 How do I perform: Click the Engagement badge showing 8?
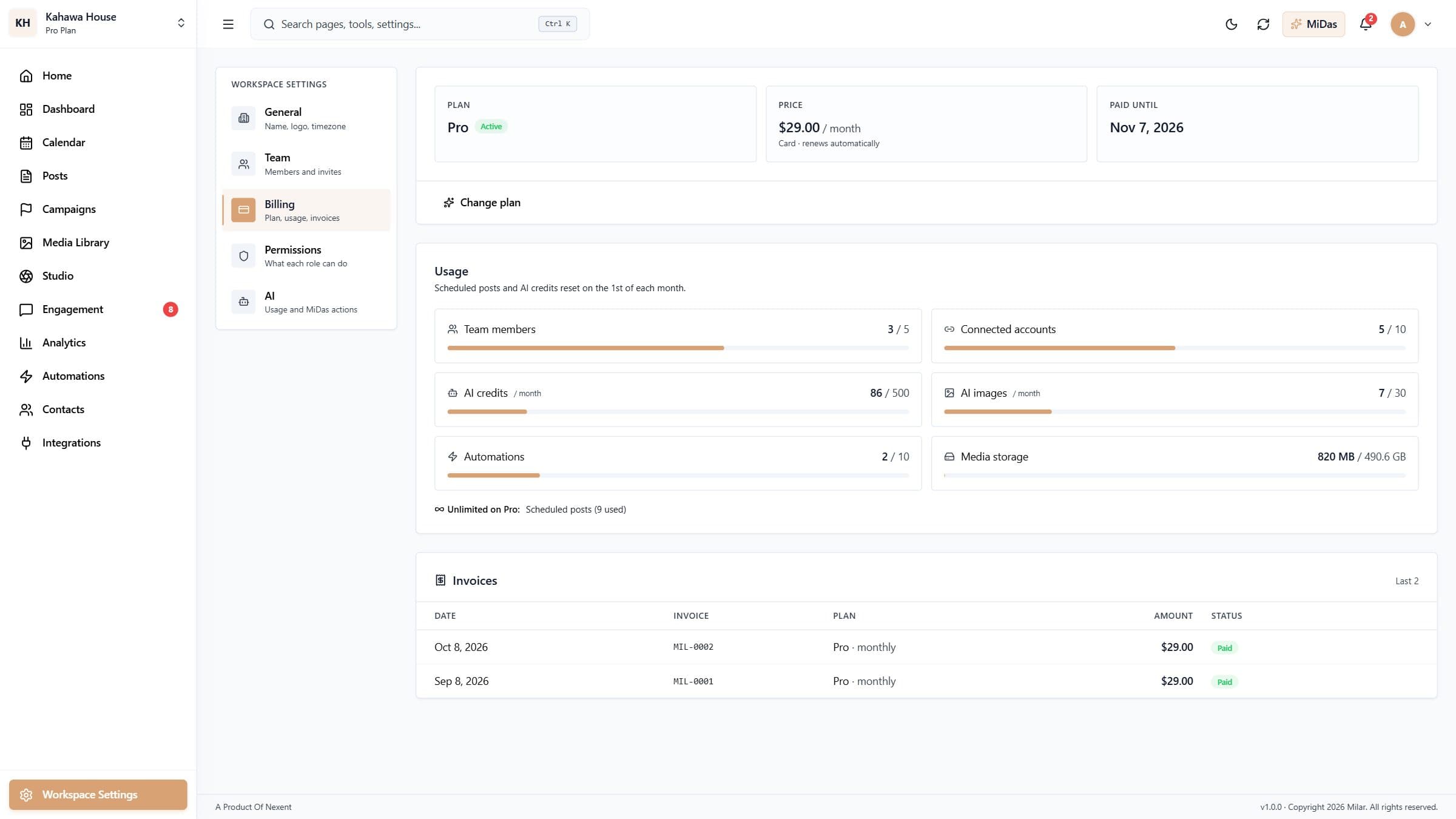coord(170,309)
